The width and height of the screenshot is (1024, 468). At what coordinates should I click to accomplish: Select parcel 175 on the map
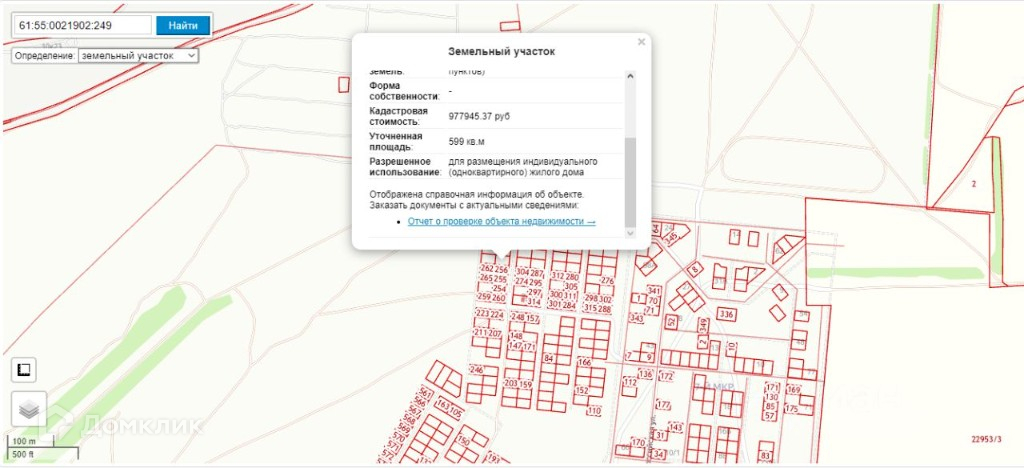pyautogui.click(x=791, y=409)
